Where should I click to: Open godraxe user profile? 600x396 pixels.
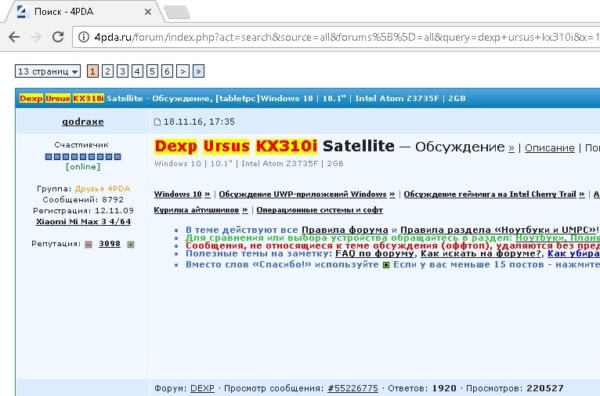83,122
